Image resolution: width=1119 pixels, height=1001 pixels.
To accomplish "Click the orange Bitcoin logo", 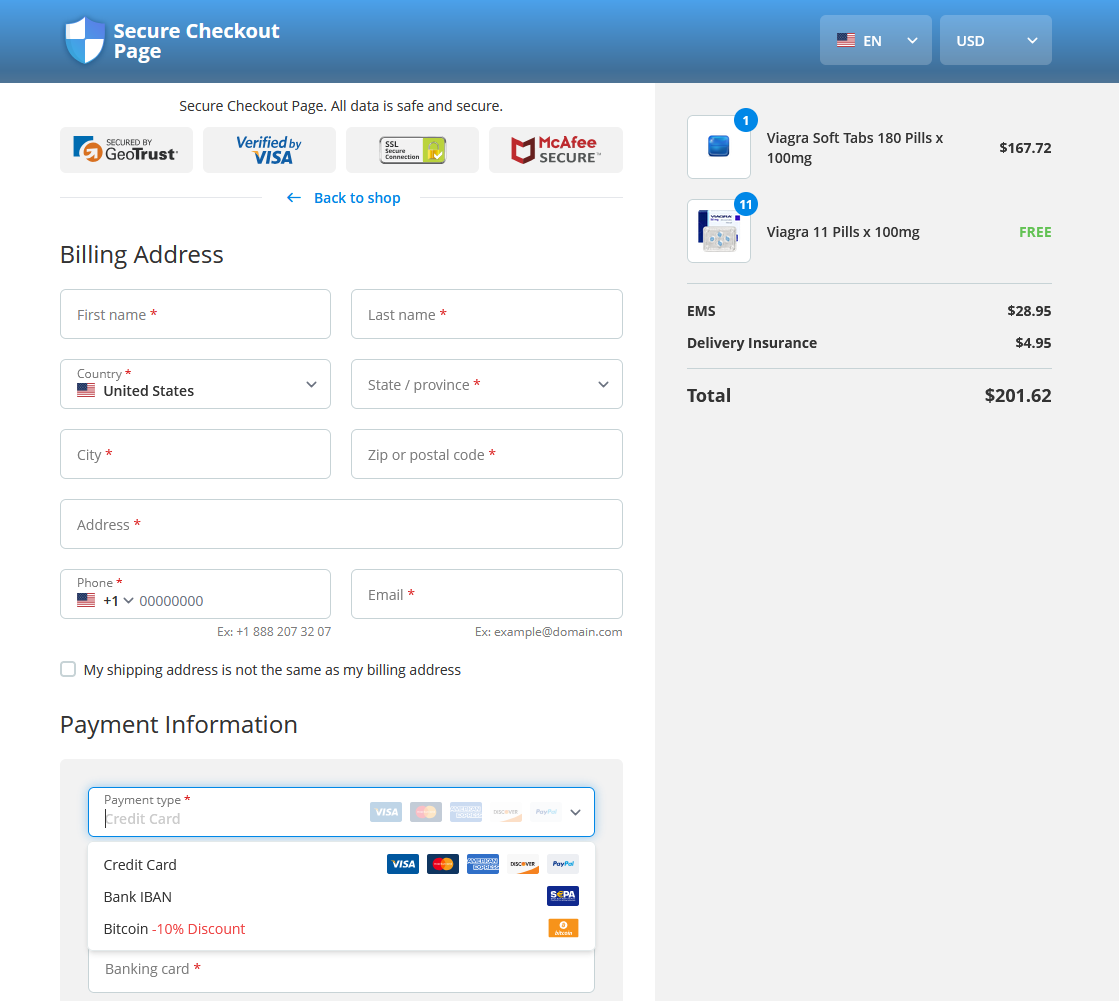I will pyautogui.click(x=563, y=928).
